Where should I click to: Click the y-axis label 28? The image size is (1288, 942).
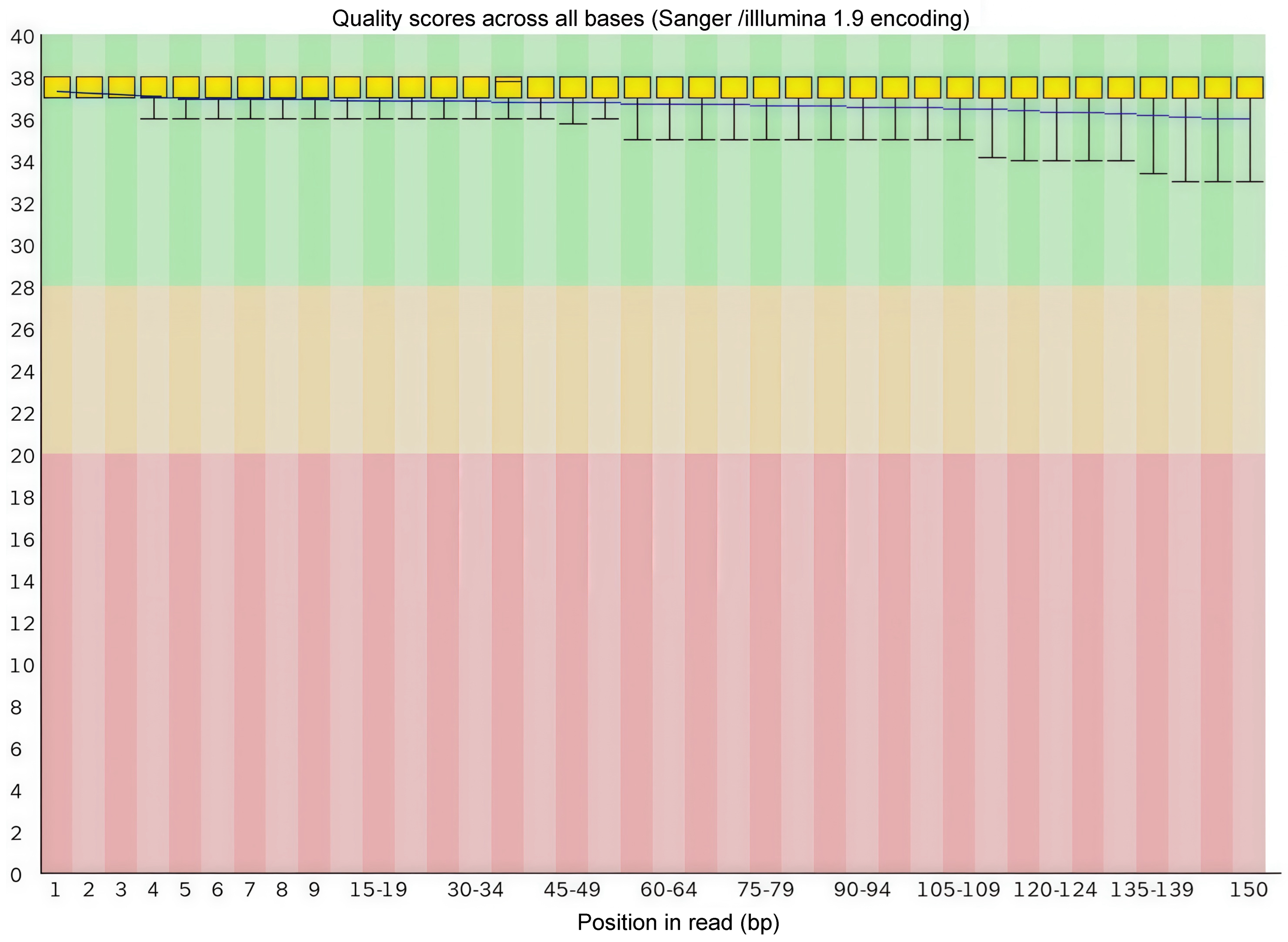(22, 289)
